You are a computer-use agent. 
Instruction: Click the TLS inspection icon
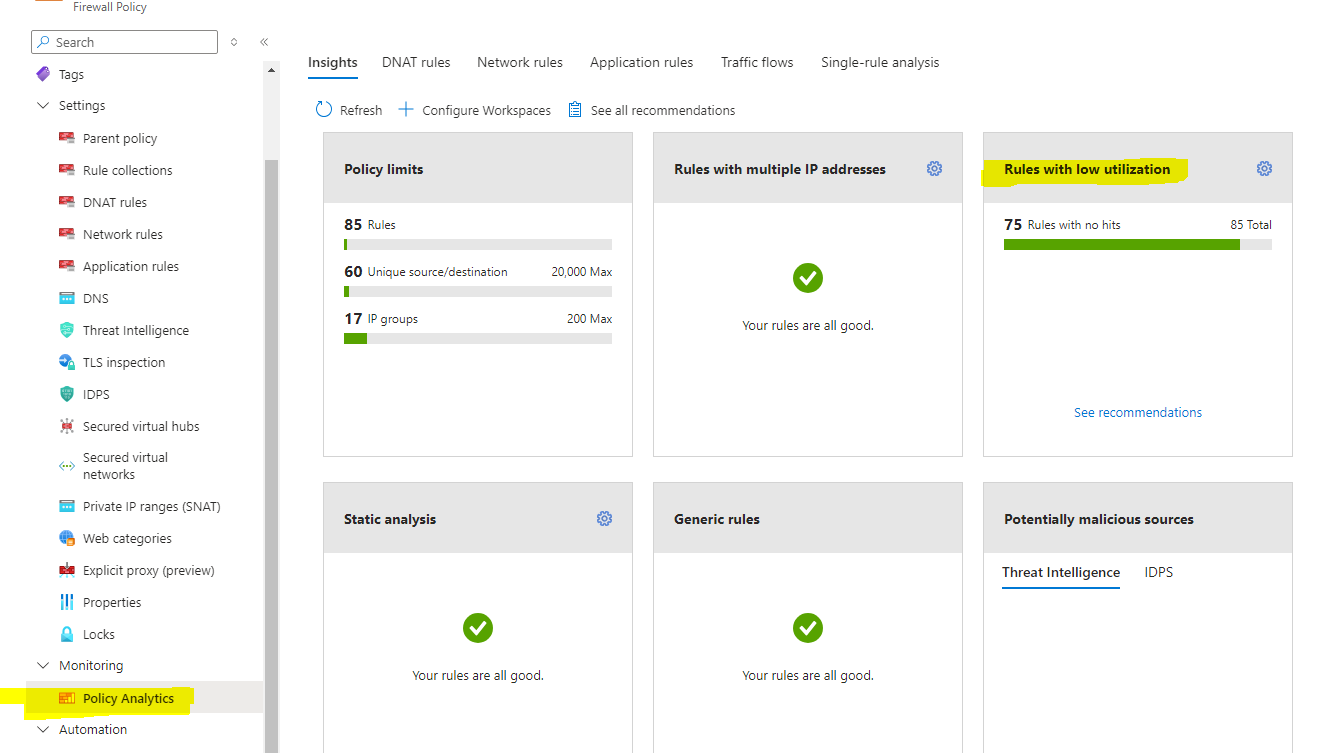click(67, 362)
